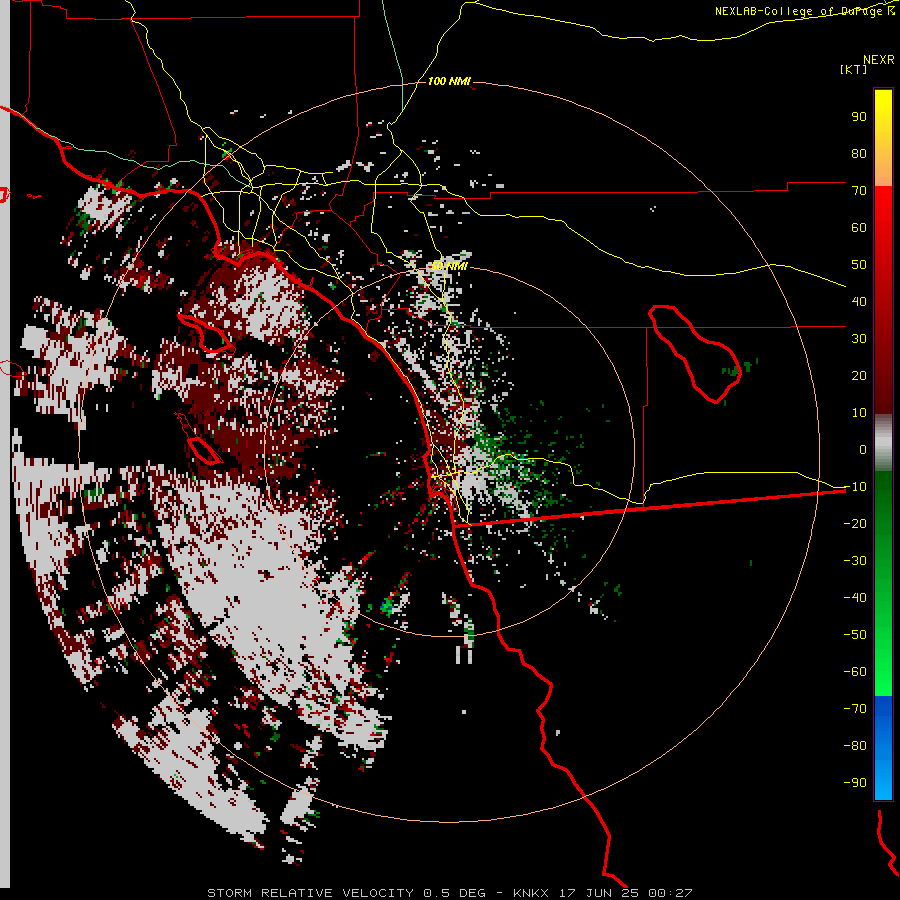Click the NEXR label above color scale

coord(879,60)
